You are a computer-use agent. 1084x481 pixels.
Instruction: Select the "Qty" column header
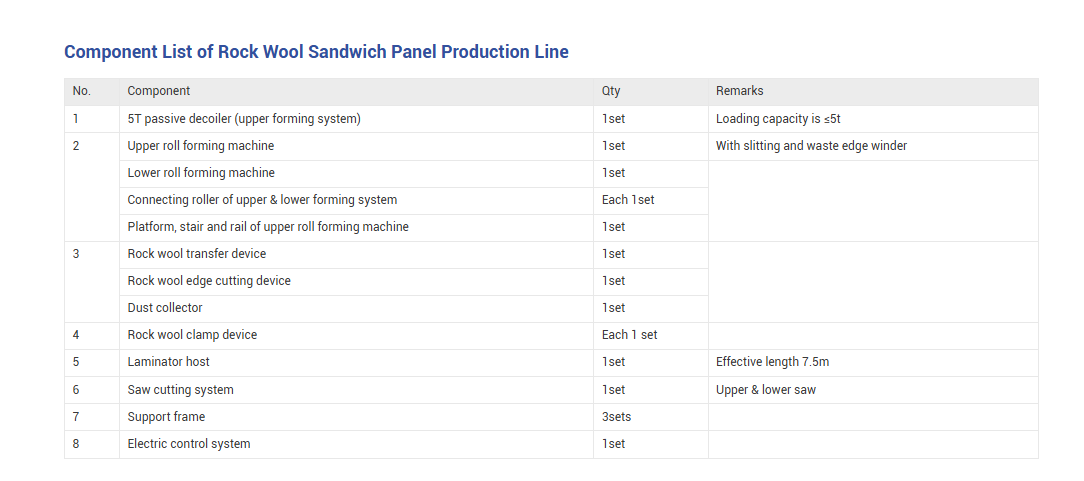click(x=611, y=91)
